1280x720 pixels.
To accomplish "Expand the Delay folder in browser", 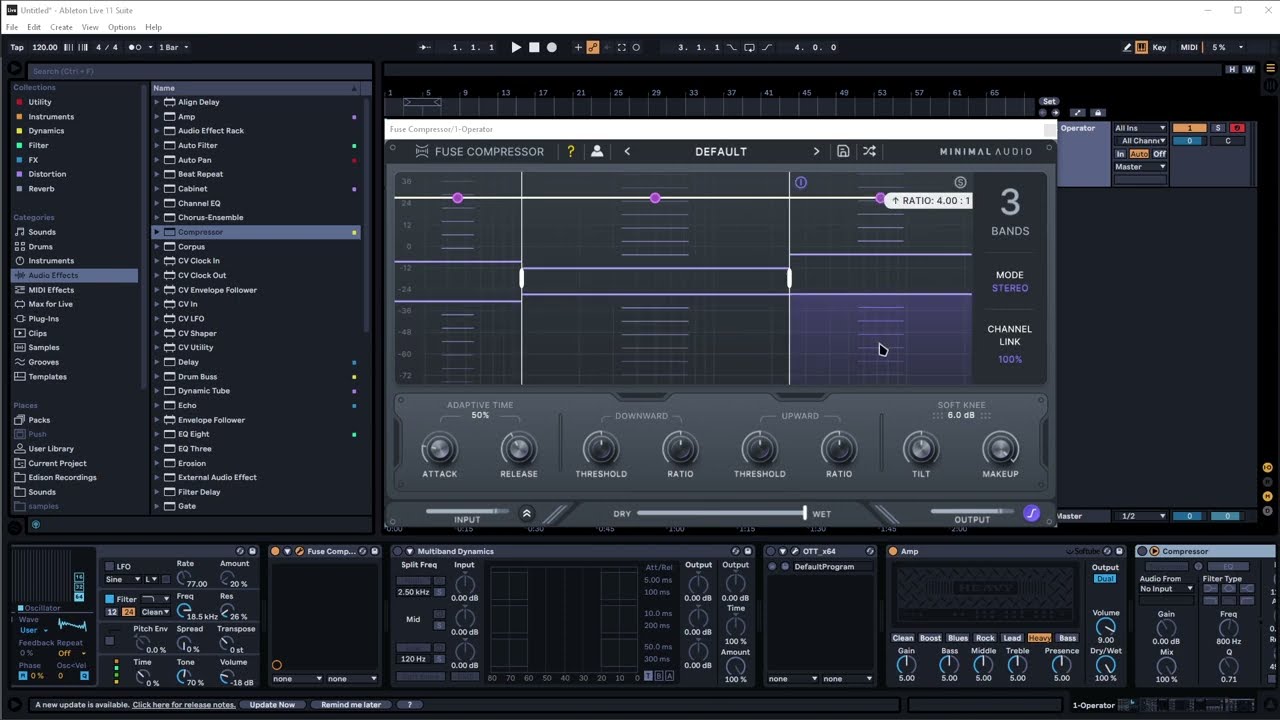I will (157, 362).
